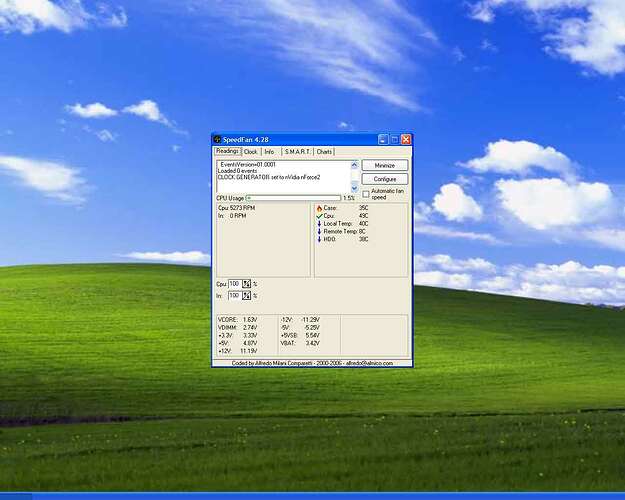
Task: Enable the Automatic fan speed checkbox
Action: pyautogui.click(x=366, y=194)
